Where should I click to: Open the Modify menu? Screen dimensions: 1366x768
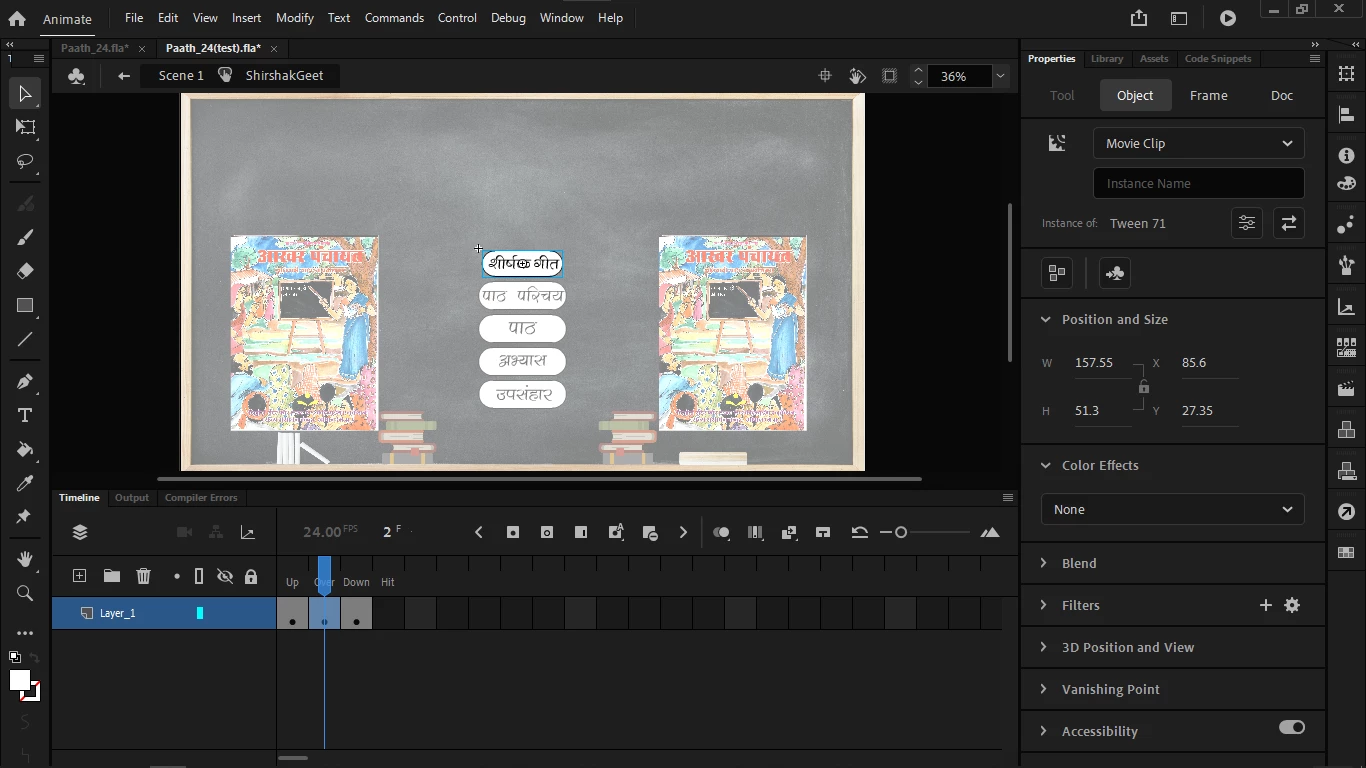(294, 18)
